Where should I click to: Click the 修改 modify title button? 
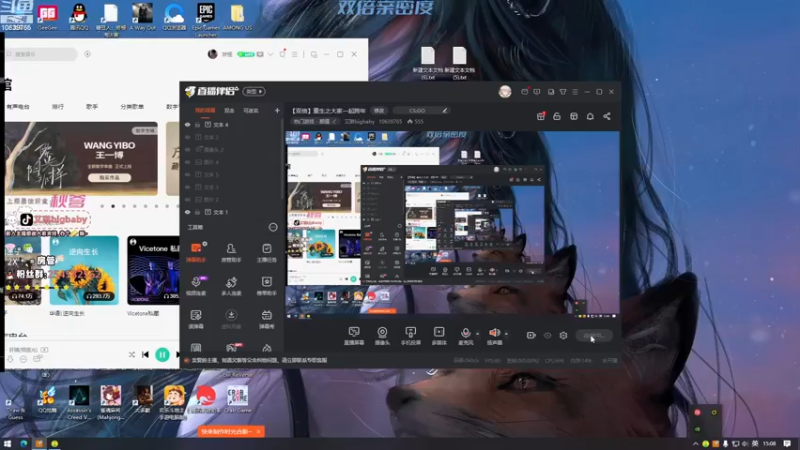379,111
